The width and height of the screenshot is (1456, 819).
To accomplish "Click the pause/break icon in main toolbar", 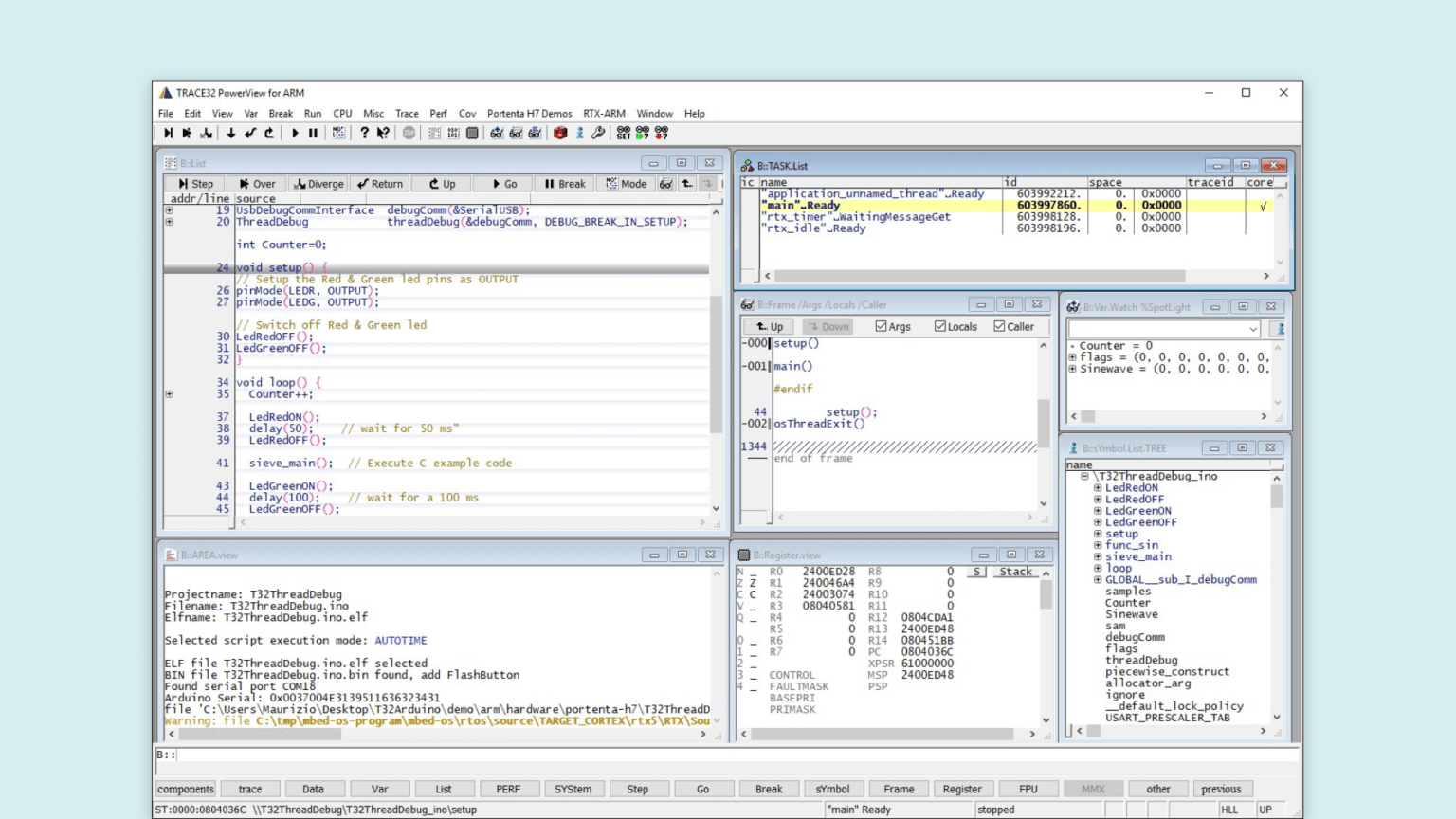I will click(313, 134).
